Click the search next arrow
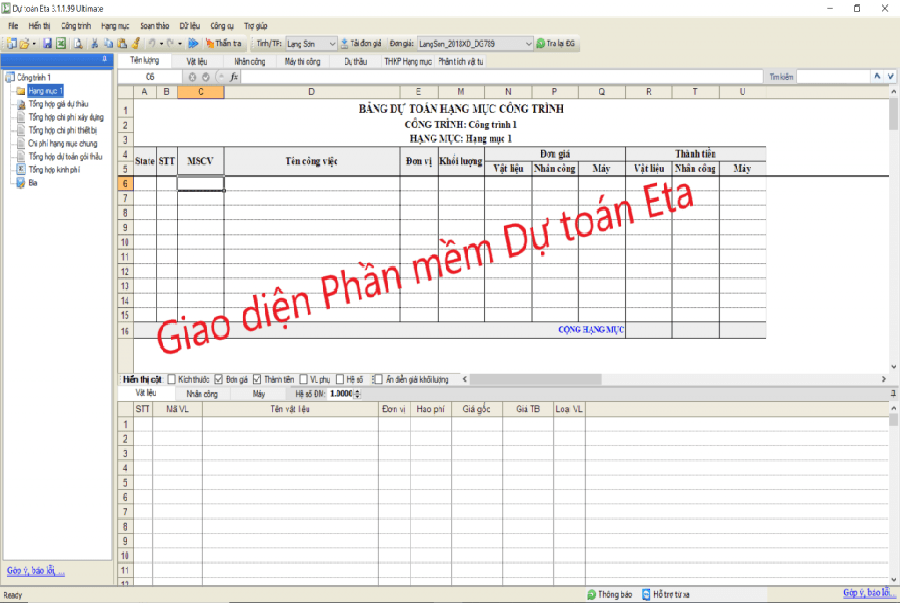Image resolution: width=900 pixels, height=603 pixels. click(x=890, y=76)
